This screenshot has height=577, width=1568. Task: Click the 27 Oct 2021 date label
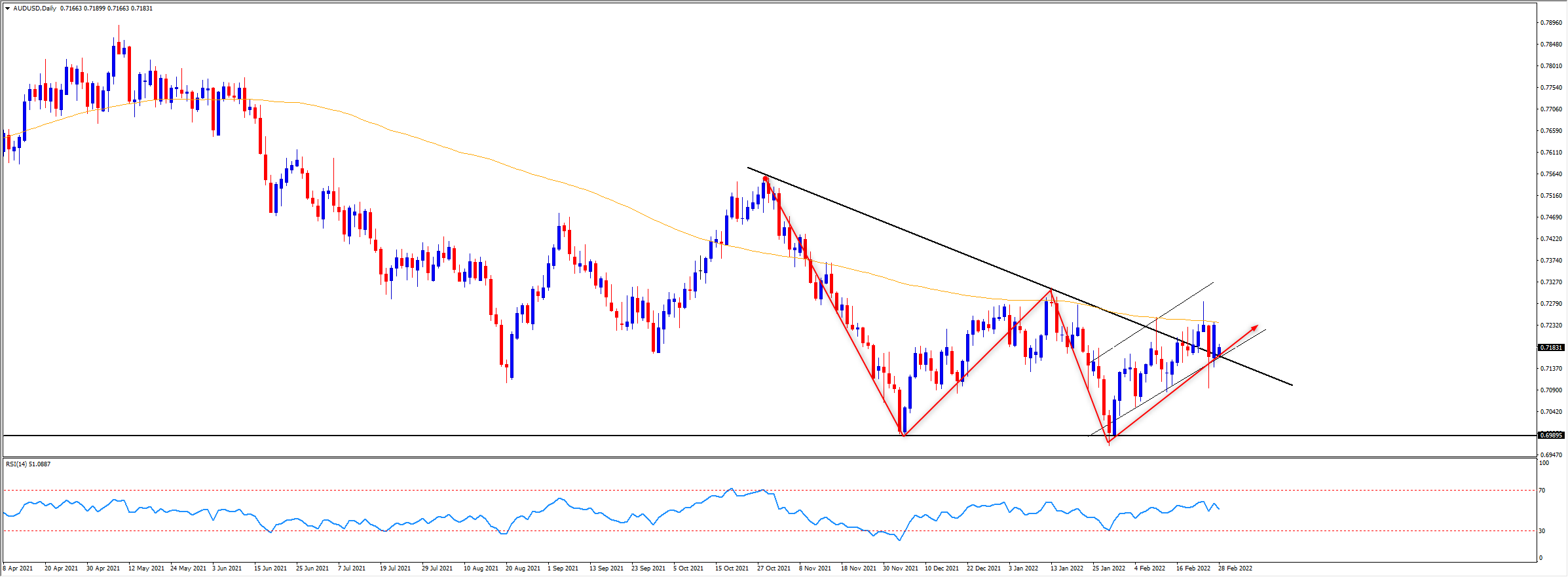pos(774,568)
